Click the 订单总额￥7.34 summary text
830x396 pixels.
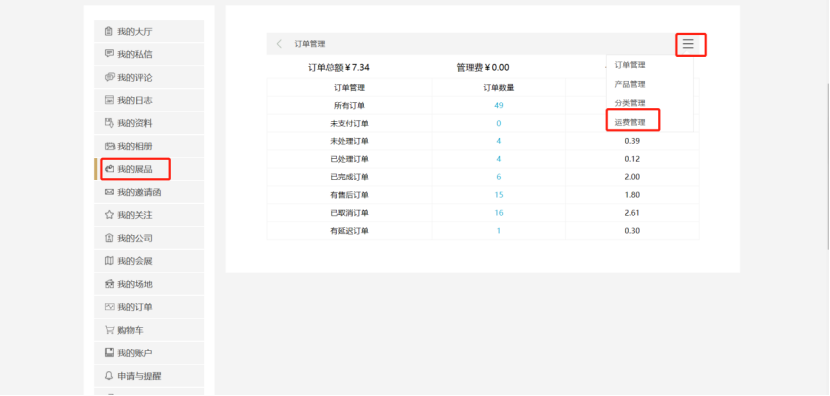pos(339,67)
